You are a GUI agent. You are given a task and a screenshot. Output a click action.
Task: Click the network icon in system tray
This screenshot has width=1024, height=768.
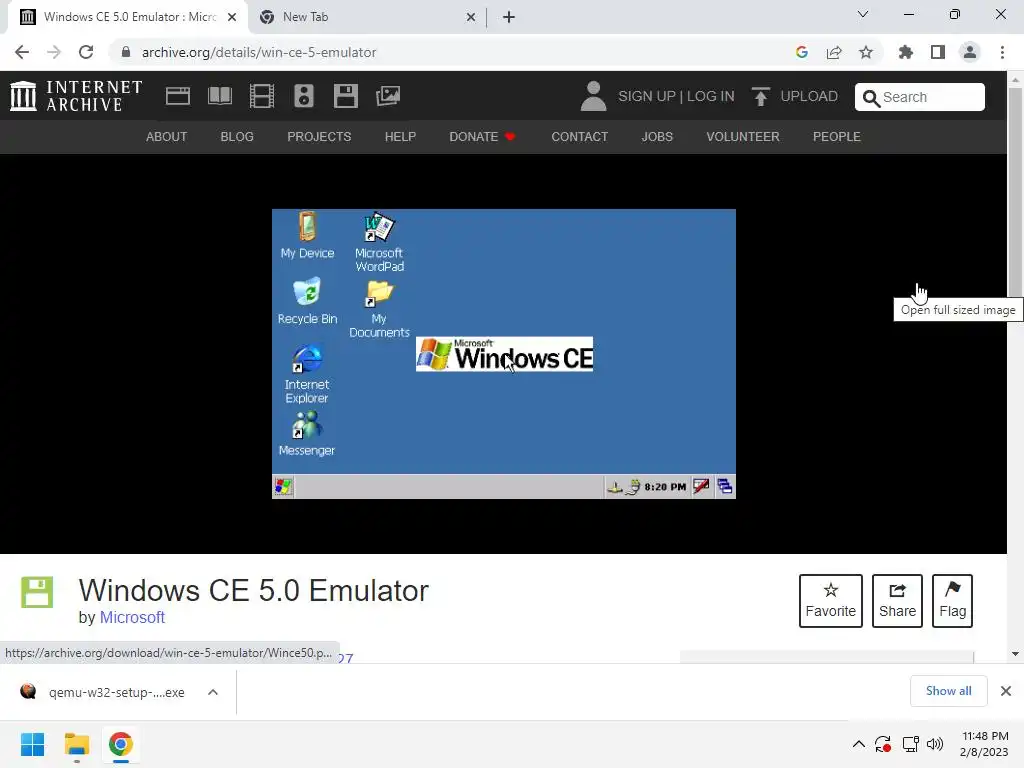click(910, 744)
